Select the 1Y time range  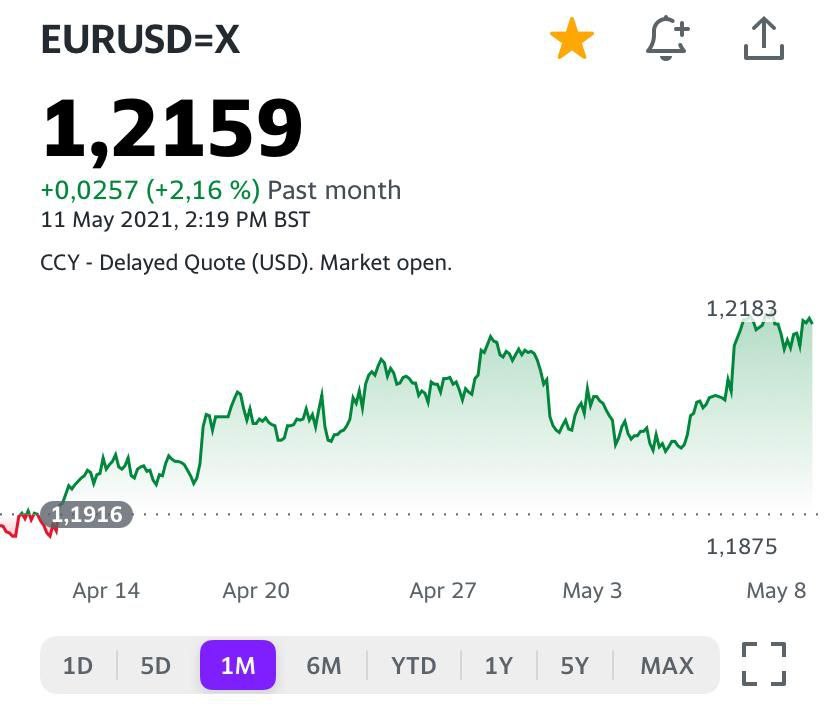pos(498,666)
